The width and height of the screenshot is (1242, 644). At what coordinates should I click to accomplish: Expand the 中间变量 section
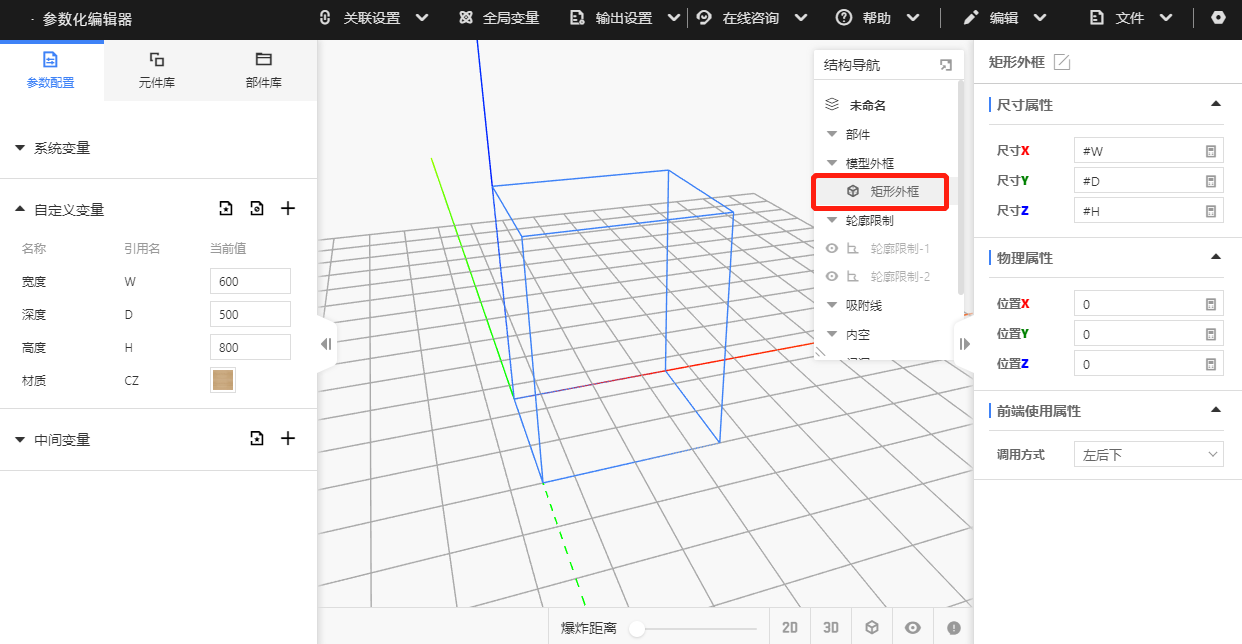tap(21, 439)
